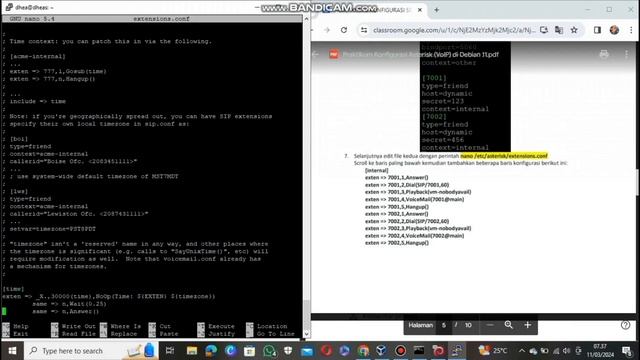Open the help question-mark icon in PDF viewer
The height and width of the screenshot is (360, 640).
point(625,325)
